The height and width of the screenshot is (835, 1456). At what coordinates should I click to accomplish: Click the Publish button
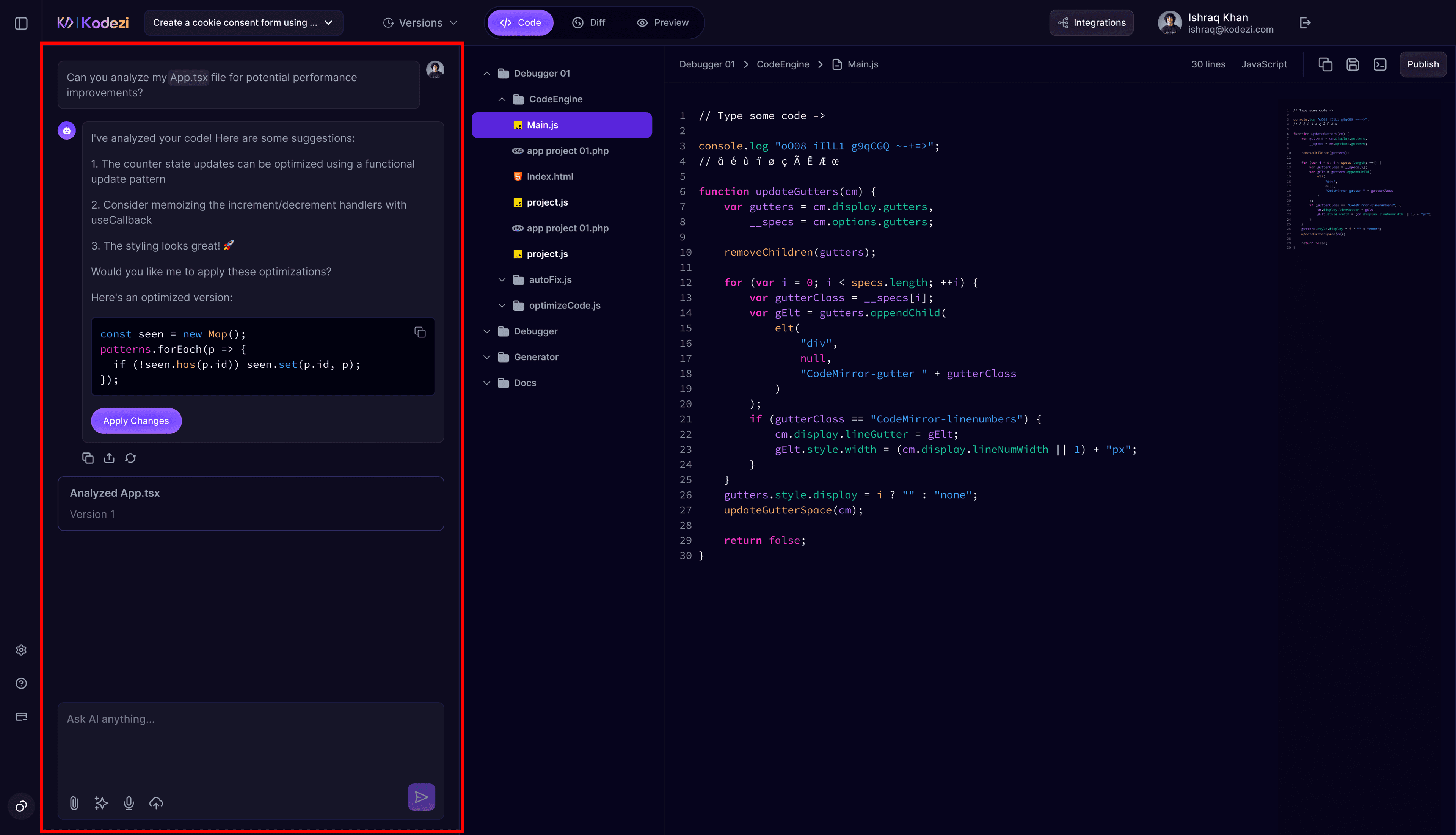pos(1422,64)
